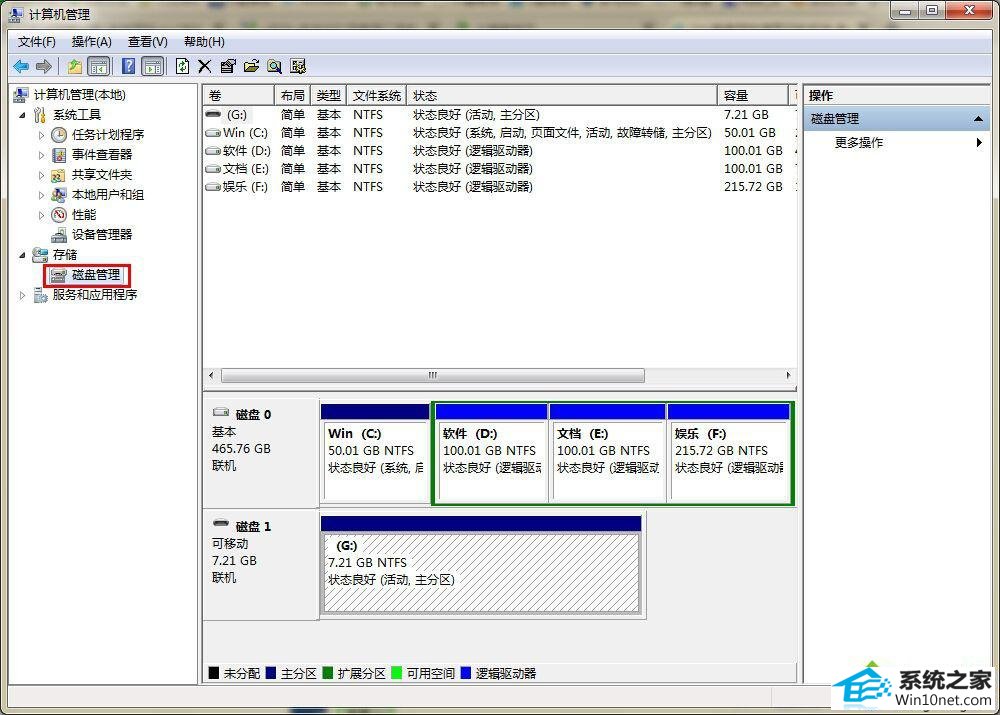Sort by the 类型 column header

click(328, 96)
